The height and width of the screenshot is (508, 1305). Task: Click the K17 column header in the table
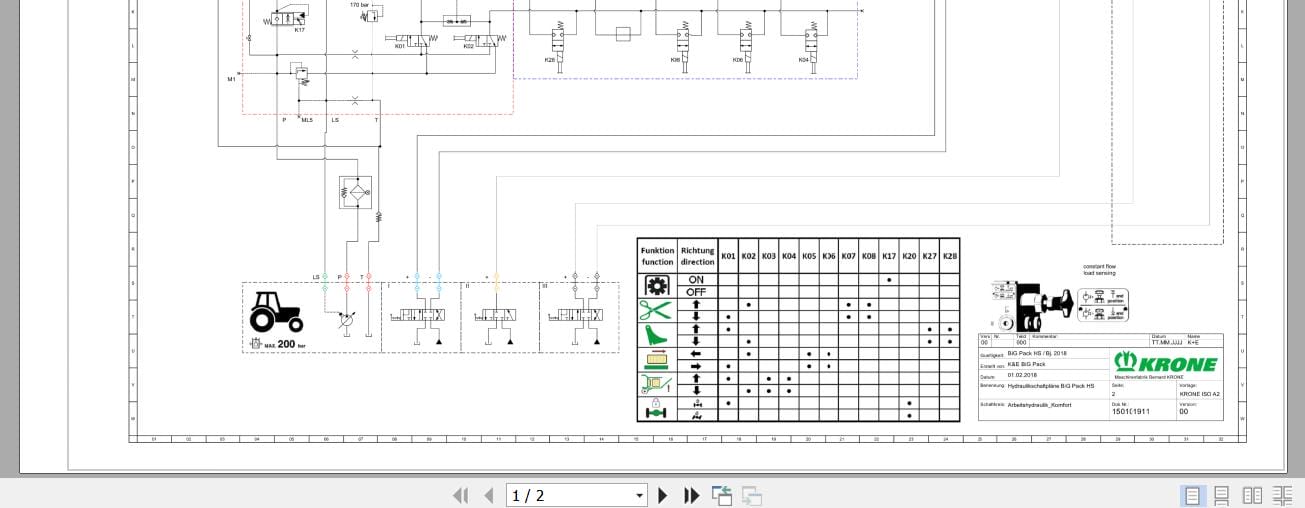888,256
